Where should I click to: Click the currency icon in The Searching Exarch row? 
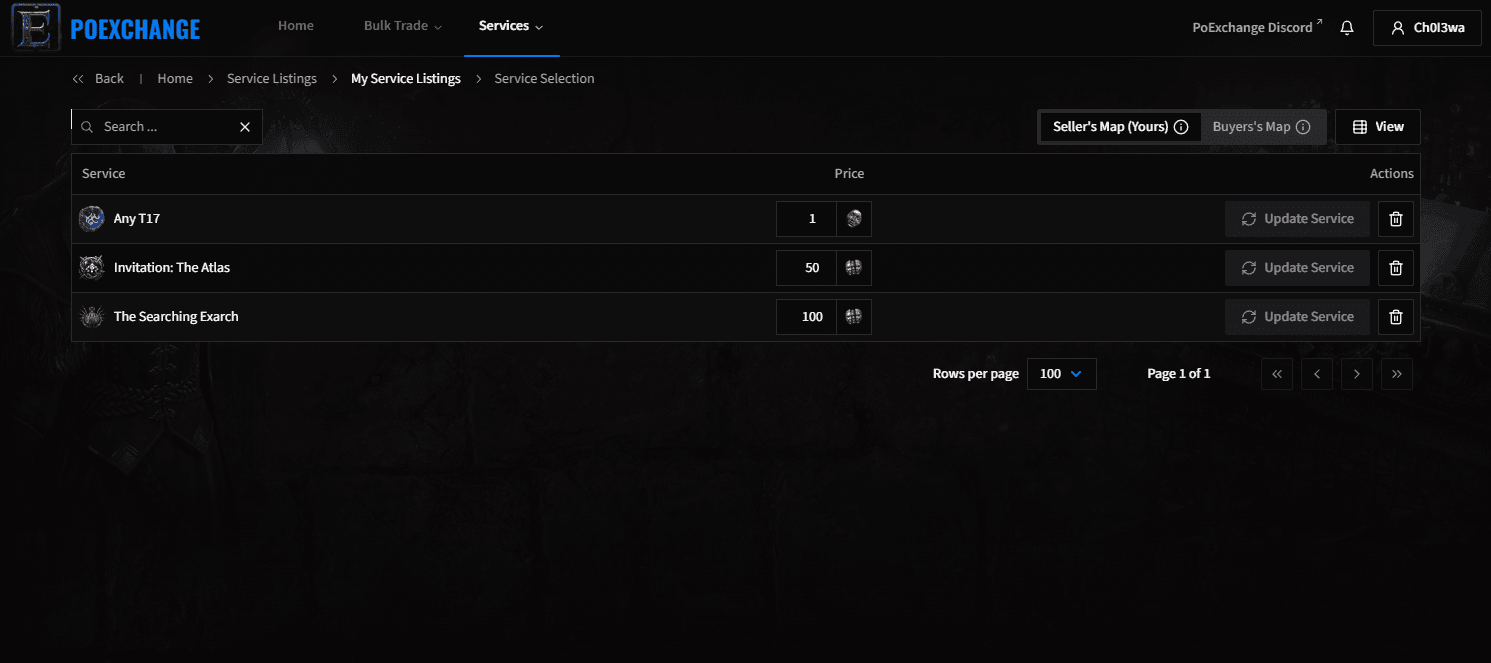pyautogui.click(x=854, y=317)
